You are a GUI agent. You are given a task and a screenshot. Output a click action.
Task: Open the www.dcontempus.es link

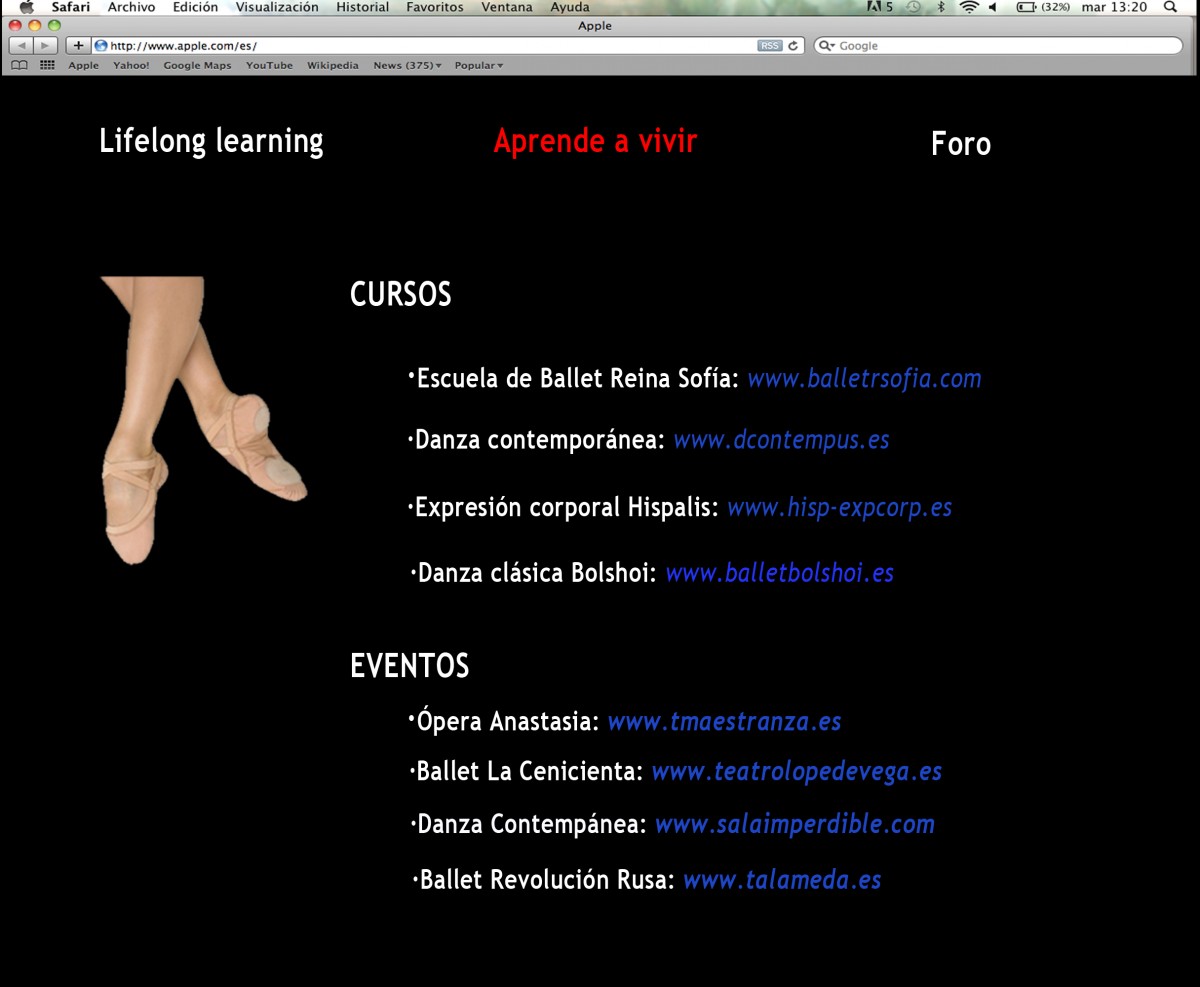[781, 440]
